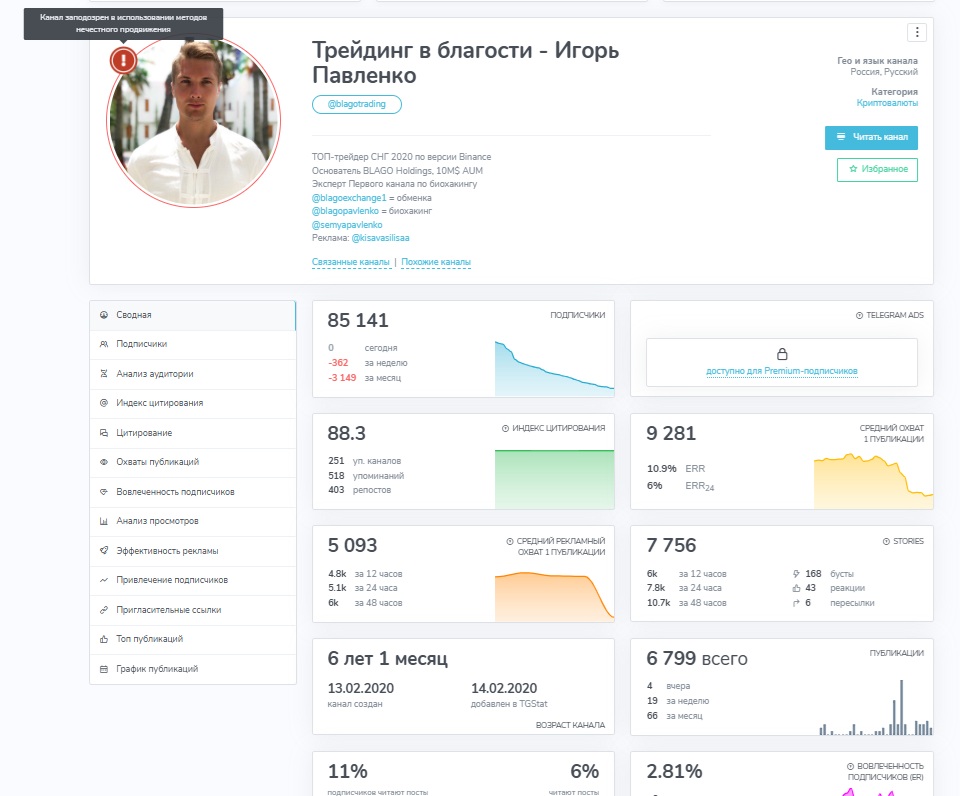Open the Анализ аудитории section

[x=193, y=374]
